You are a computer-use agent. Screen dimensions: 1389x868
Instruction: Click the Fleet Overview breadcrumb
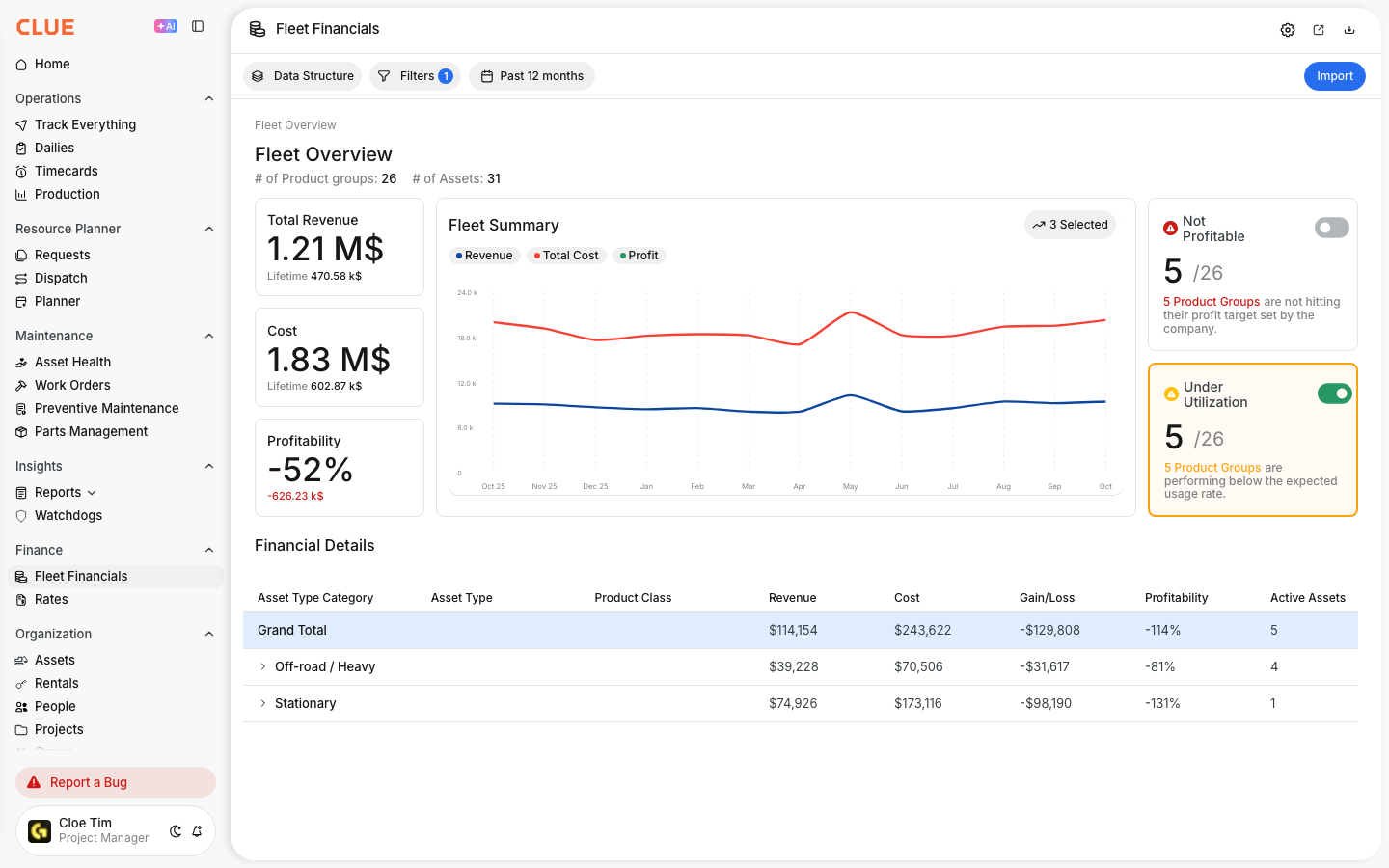click(x=295, y=125)
